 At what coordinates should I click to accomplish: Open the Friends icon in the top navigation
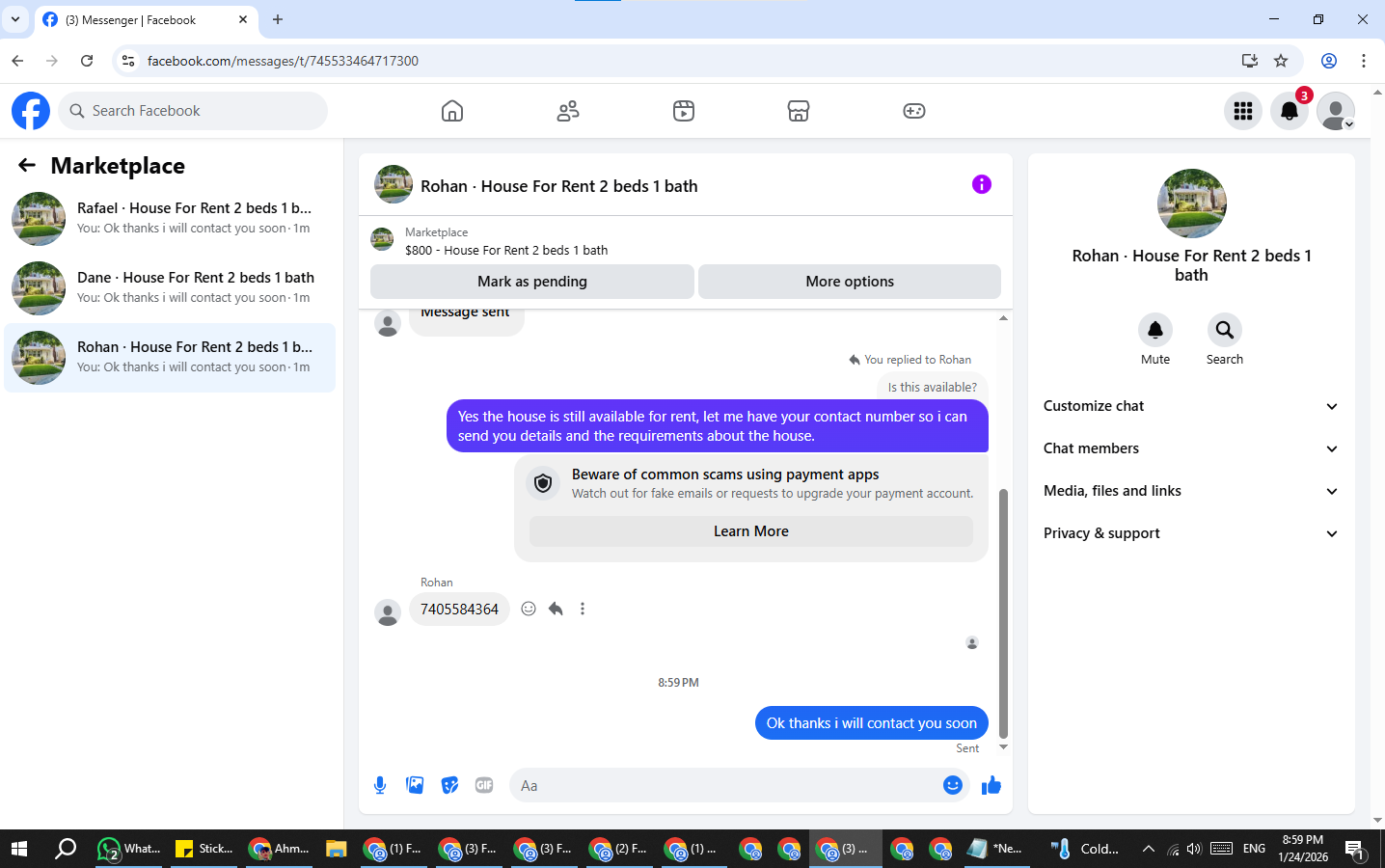pos(568,111)
